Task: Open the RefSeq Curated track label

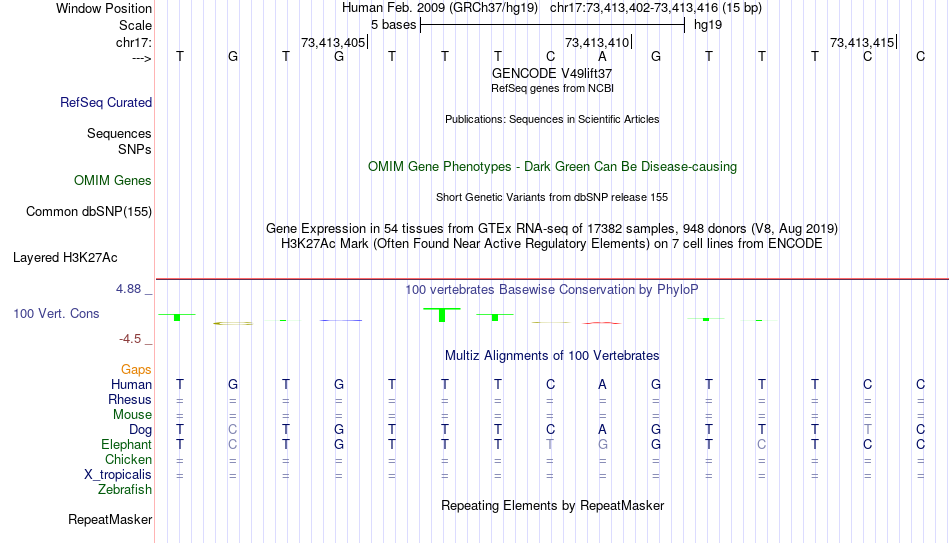Action: click(105, 102)
